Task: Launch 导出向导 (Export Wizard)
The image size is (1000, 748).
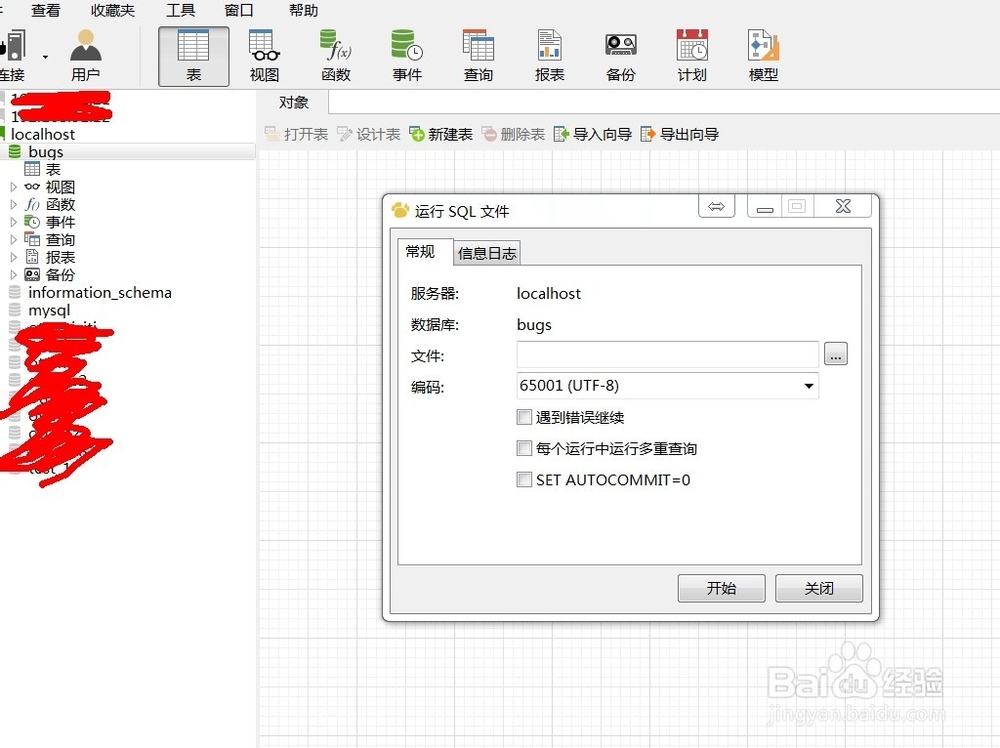Action: tap(679, 134)
